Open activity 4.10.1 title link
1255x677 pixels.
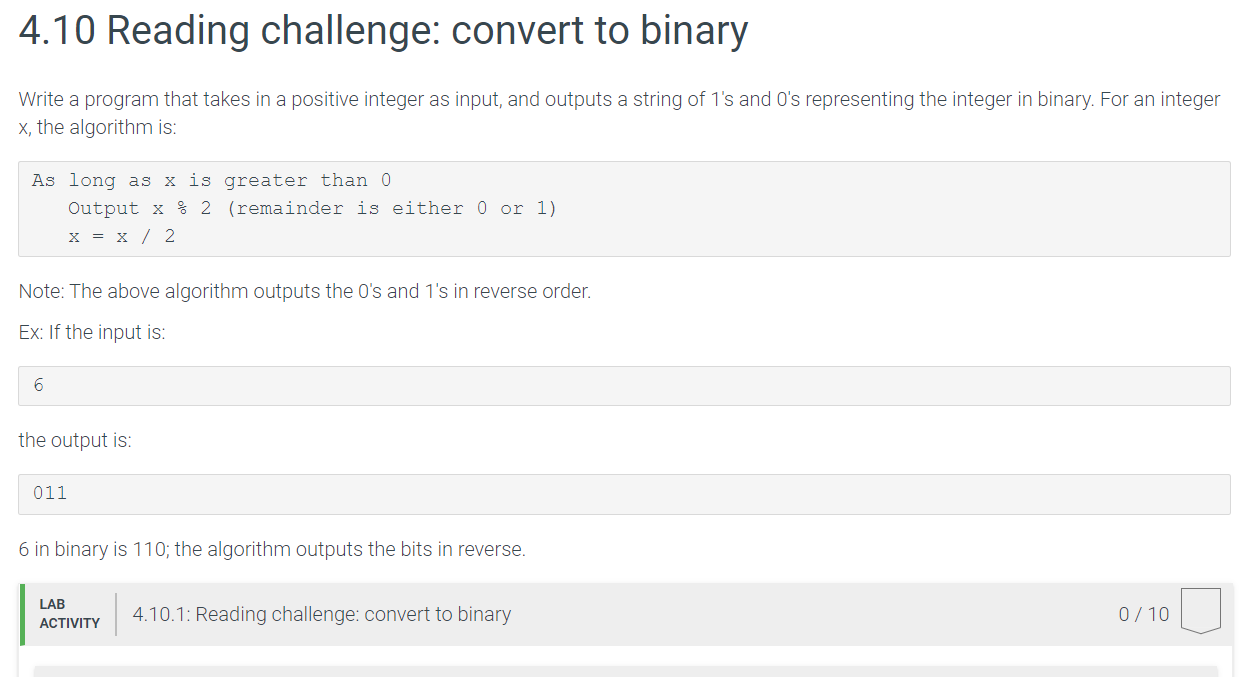click(323, 614)
